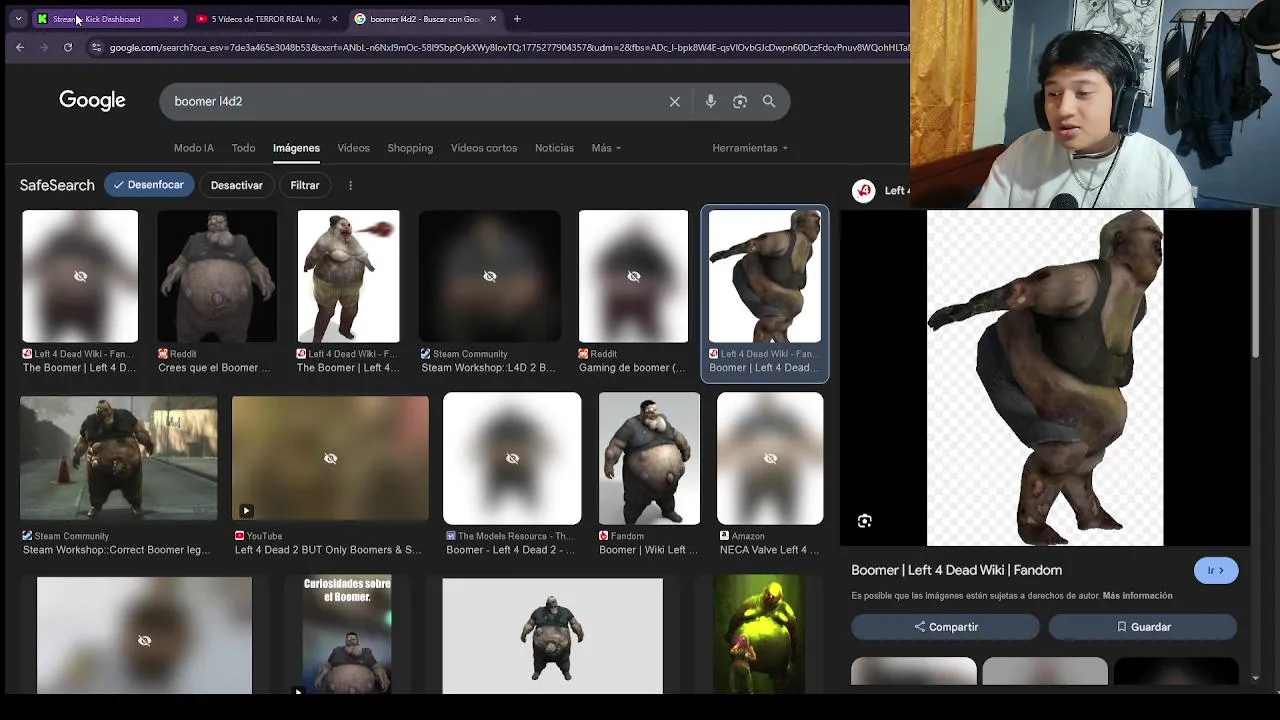Reveal the blurred Steam Workshop L4D 2 image
1280x720 pixels.
tap(490, 276)
